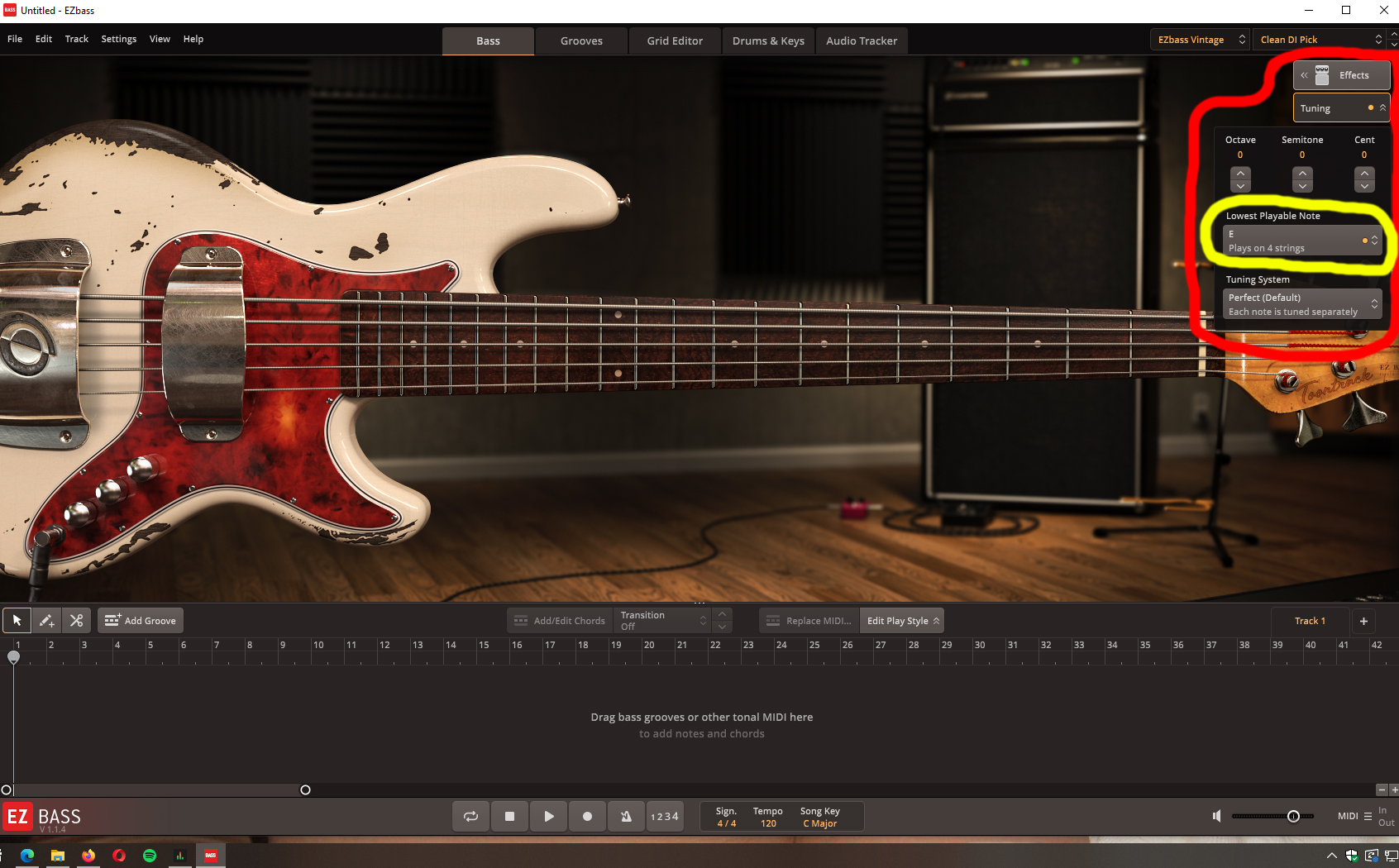Increase the Semitone value by one
Image resolution: width=1399 pixels, height=868 pixels.
click(x=1302, y=173)
